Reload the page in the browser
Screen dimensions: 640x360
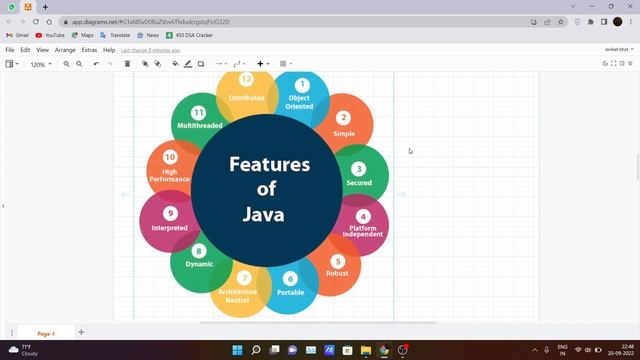pyautogui.click(x=36, y=22)
